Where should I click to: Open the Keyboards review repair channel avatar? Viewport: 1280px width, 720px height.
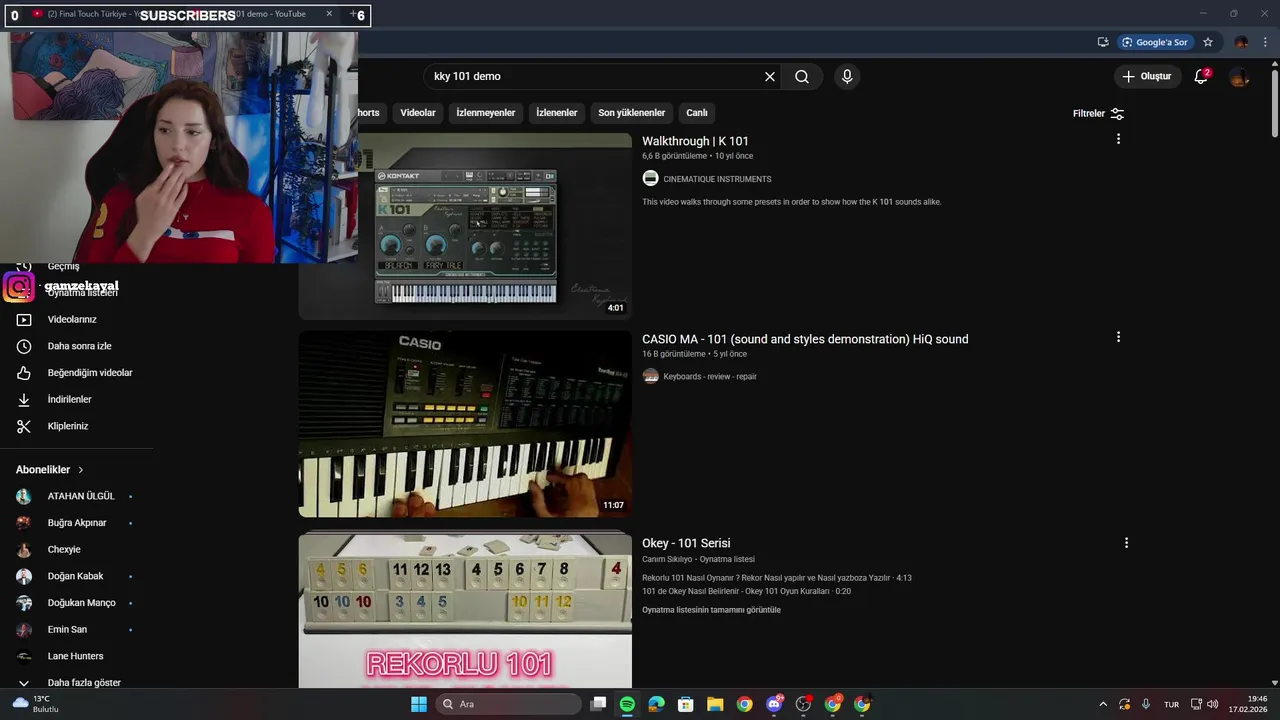click(650, 376)
